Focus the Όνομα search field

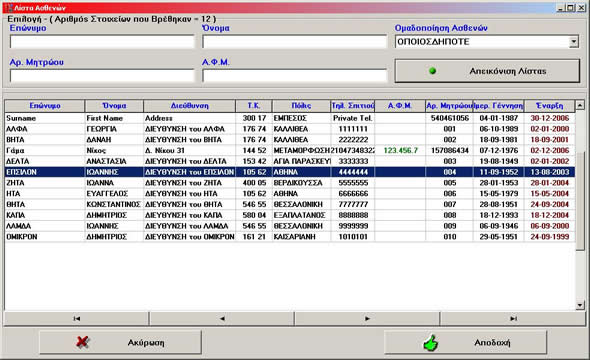[294, 42]
